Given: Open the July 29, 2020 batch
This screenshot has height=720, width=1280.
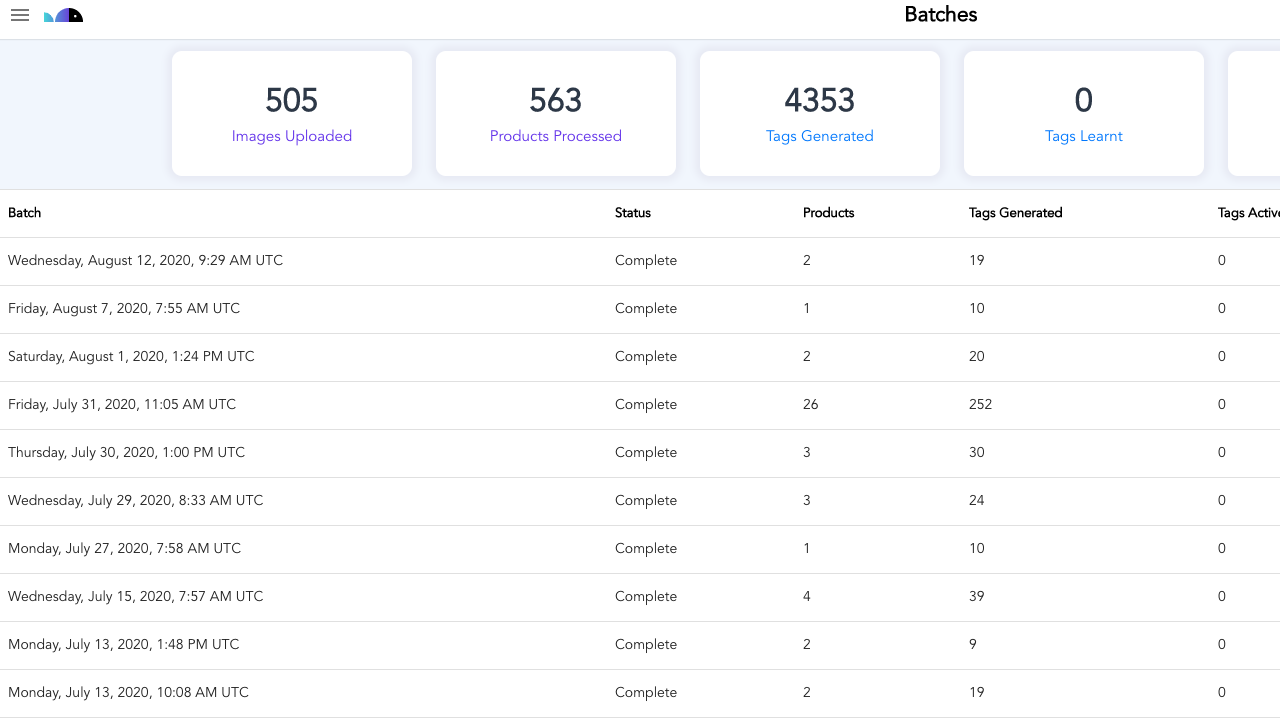Looking at the screenshot, I should pos(136,501).
